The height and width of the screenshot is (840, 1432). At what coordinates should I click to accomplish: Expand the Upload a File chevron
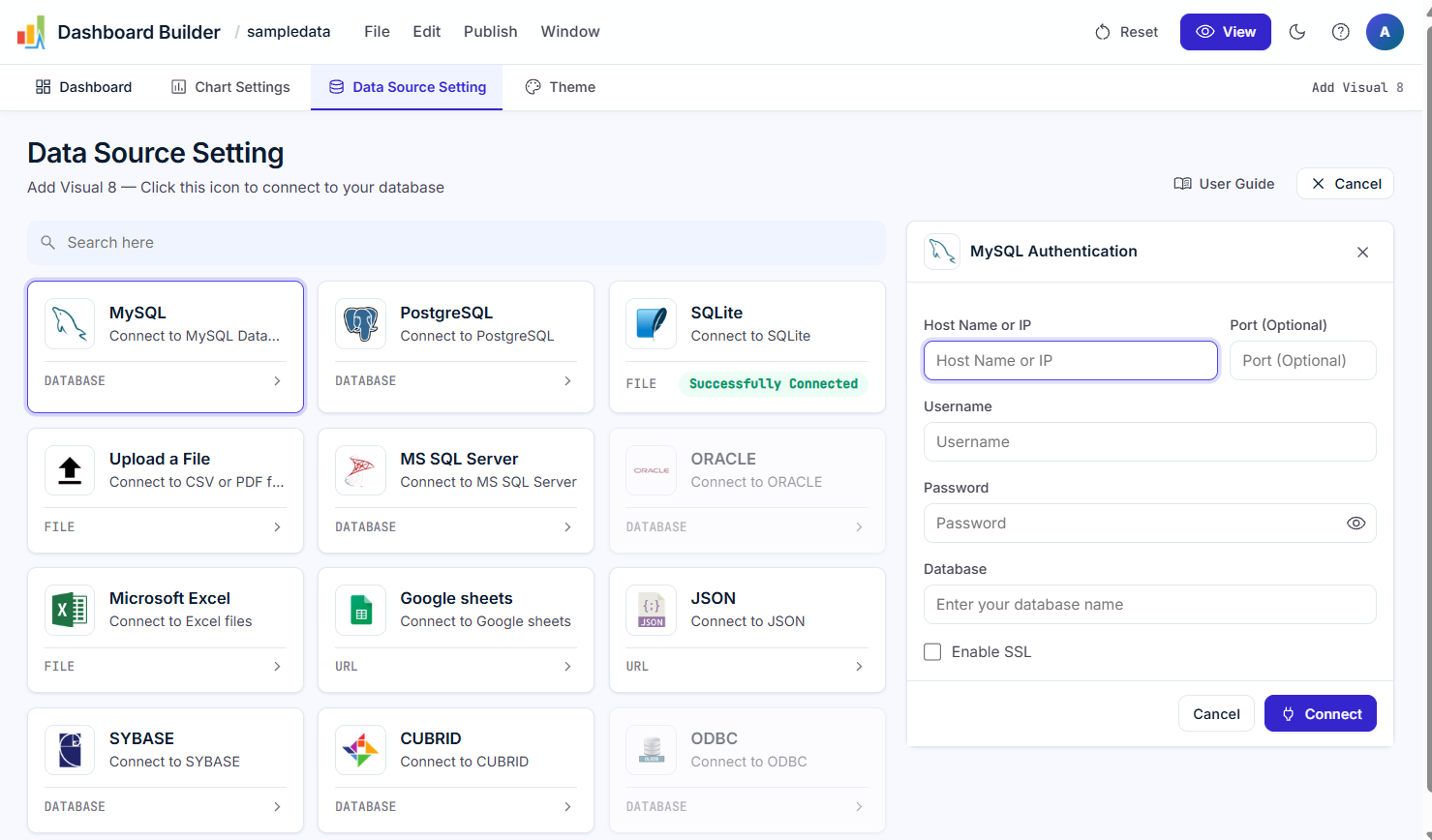point(277,527)
